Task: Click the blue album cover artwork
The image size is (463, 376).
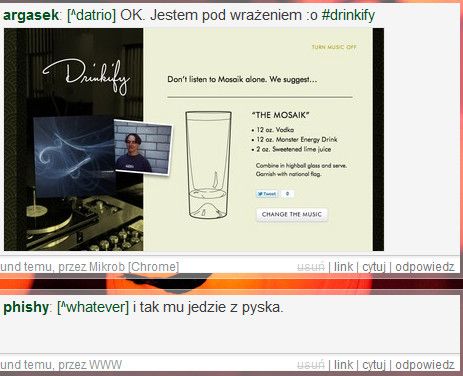Action: pos(74,156)
